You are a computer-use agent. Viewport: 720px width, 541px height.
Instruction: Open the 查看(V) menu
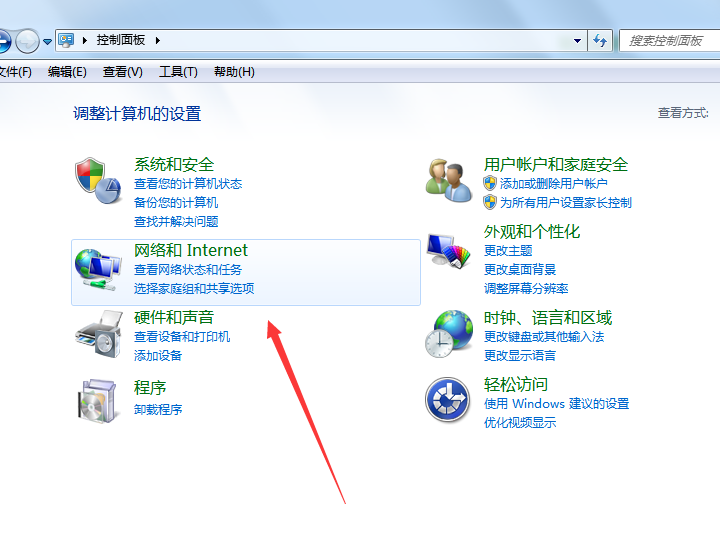pyautogui.click(x=123, y=72)
